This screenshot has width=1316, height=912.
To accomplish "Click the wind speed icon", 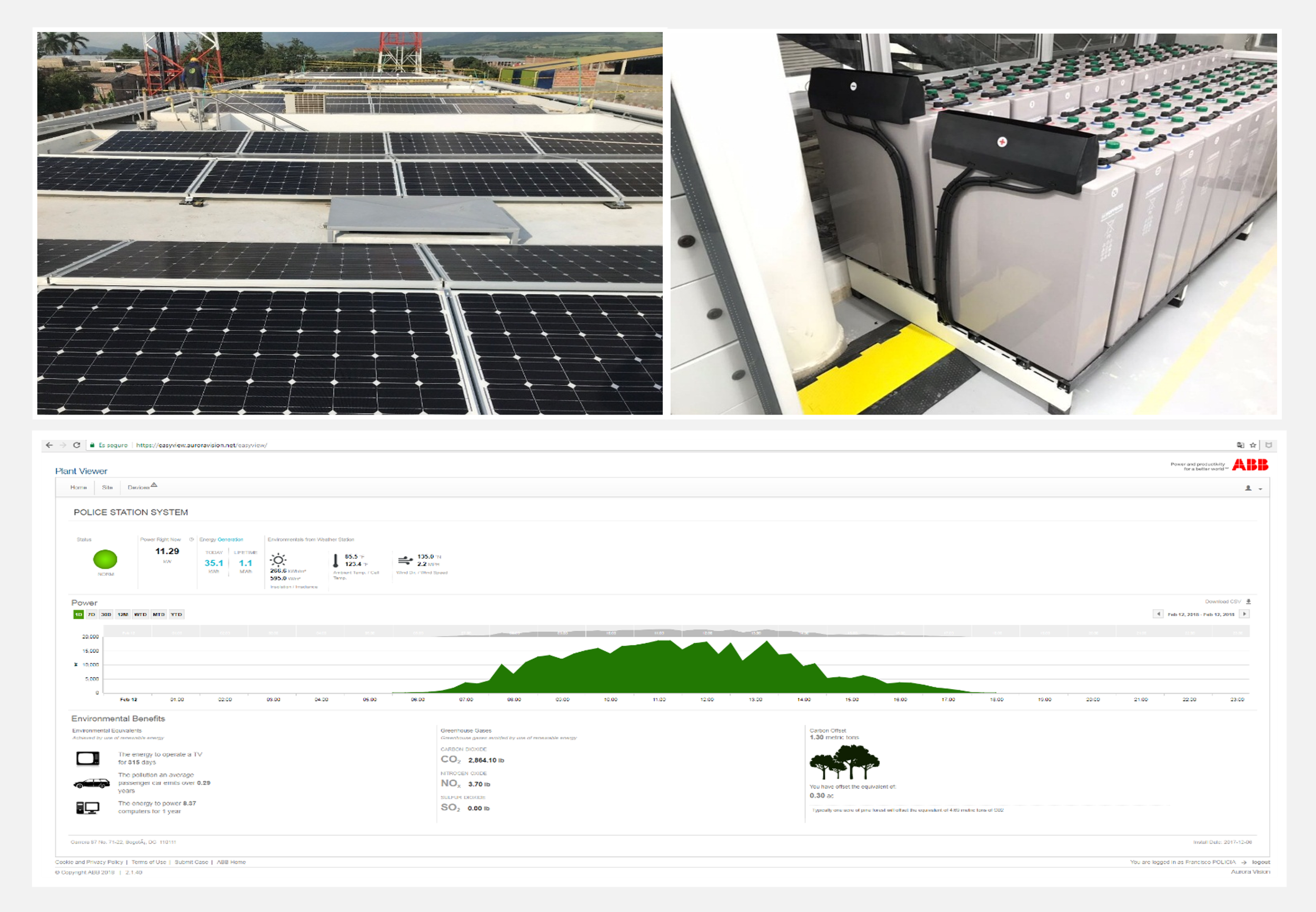I will [x=404, y=559].
